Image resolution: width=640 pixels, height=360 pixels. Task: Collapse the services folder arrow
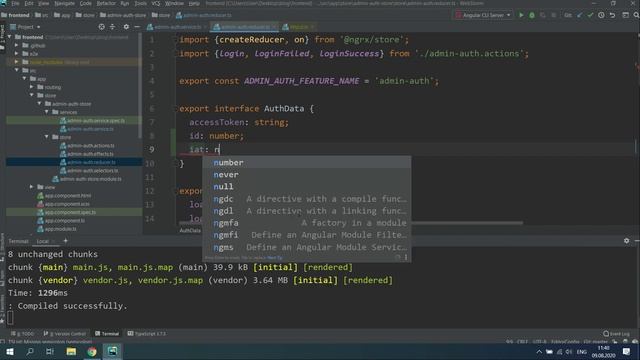pos(47,112)
